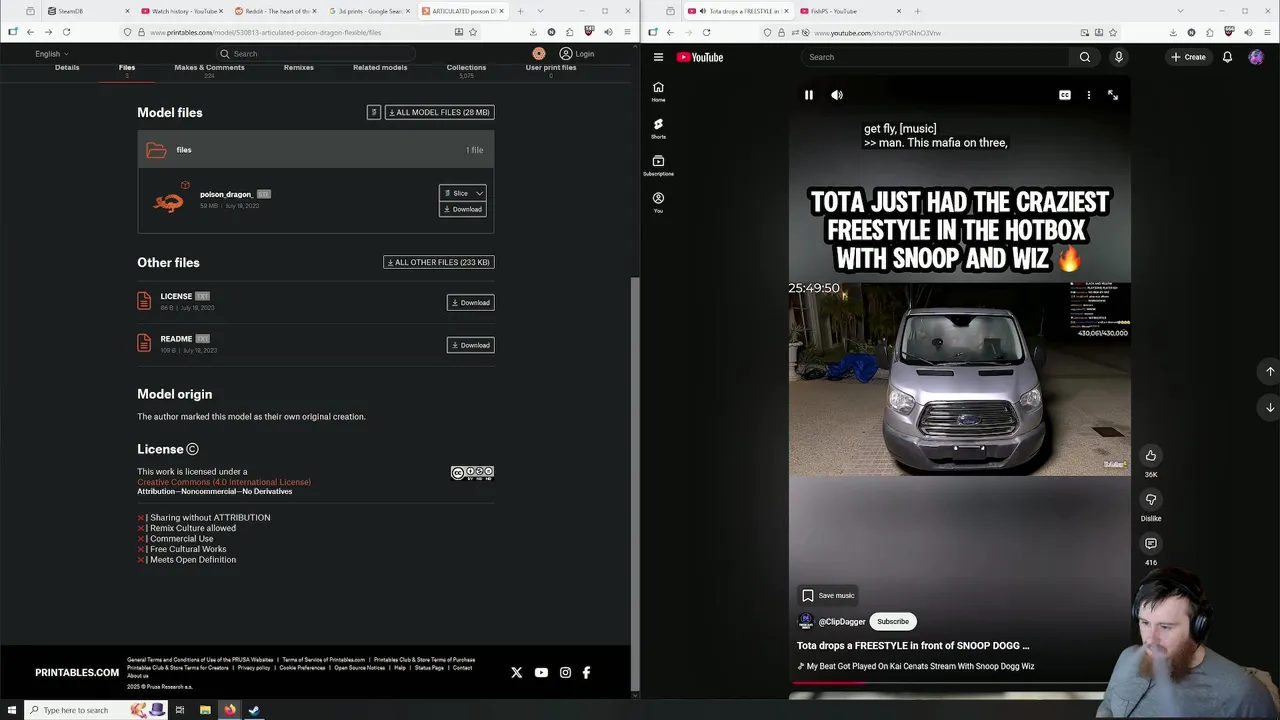The width and height of the screenshot is (1280, 720).
Task: Open the Shorts three-dot more options menu
Action: click(x=1089, y=95)
